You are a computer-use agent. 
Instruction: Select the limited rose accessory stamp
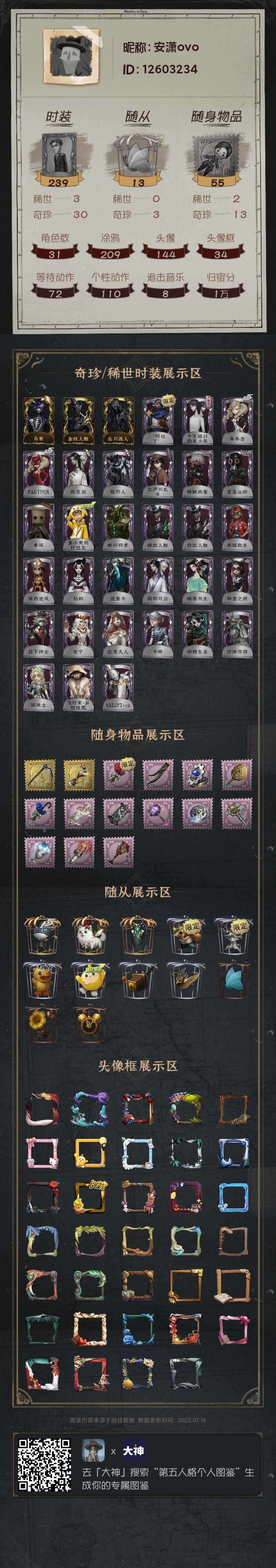pos(118,775)
